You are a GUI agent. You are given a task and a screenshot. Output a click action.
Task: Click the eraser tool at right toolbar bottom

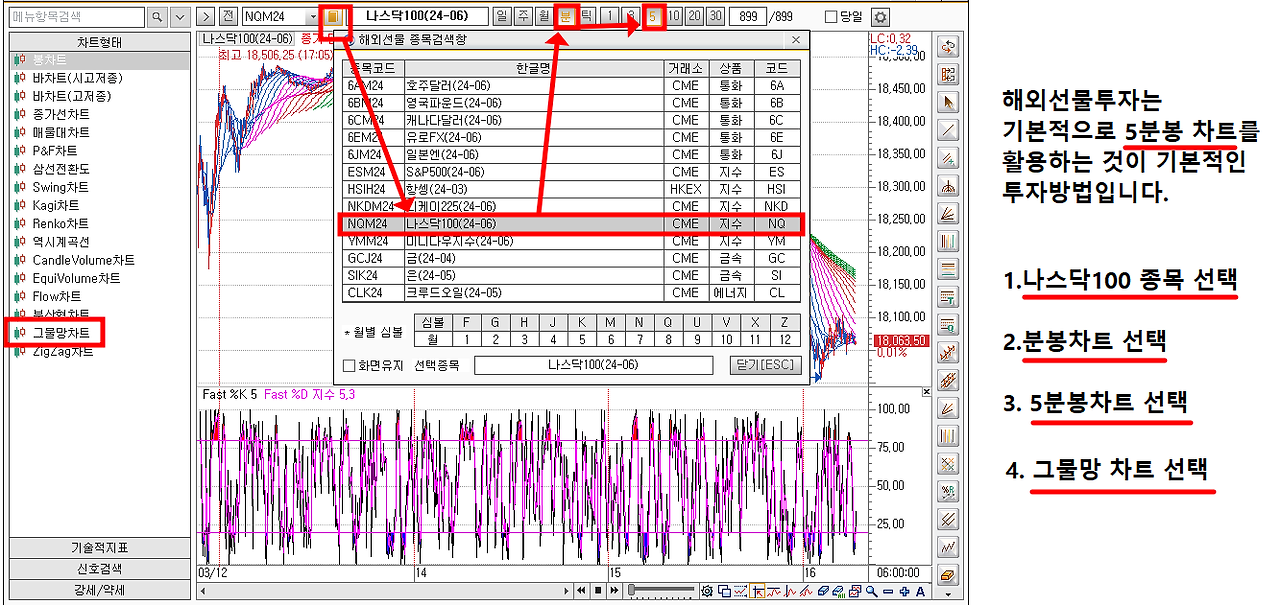(x=948, y=575)
